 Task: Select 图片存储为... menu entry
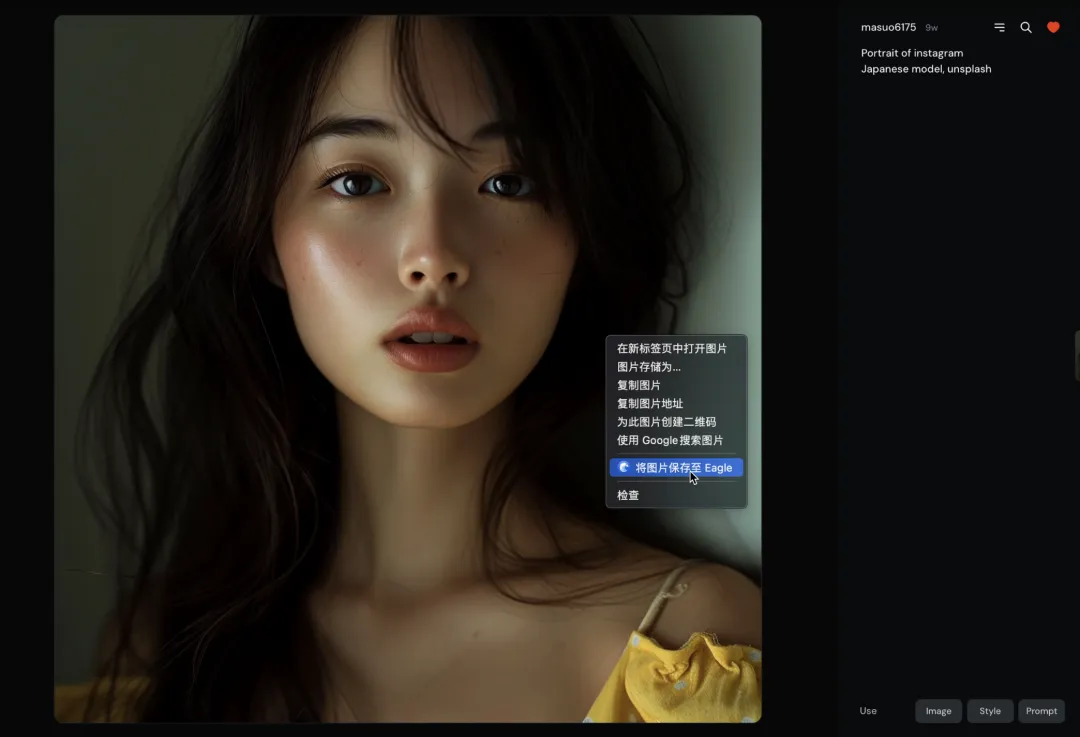point(648,367)
